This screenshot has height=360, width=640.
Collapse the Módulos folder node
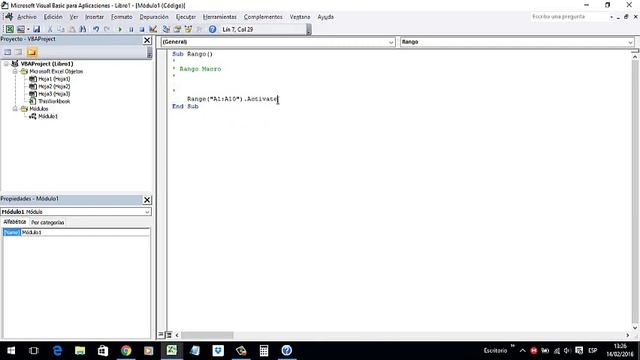[15, 109]
